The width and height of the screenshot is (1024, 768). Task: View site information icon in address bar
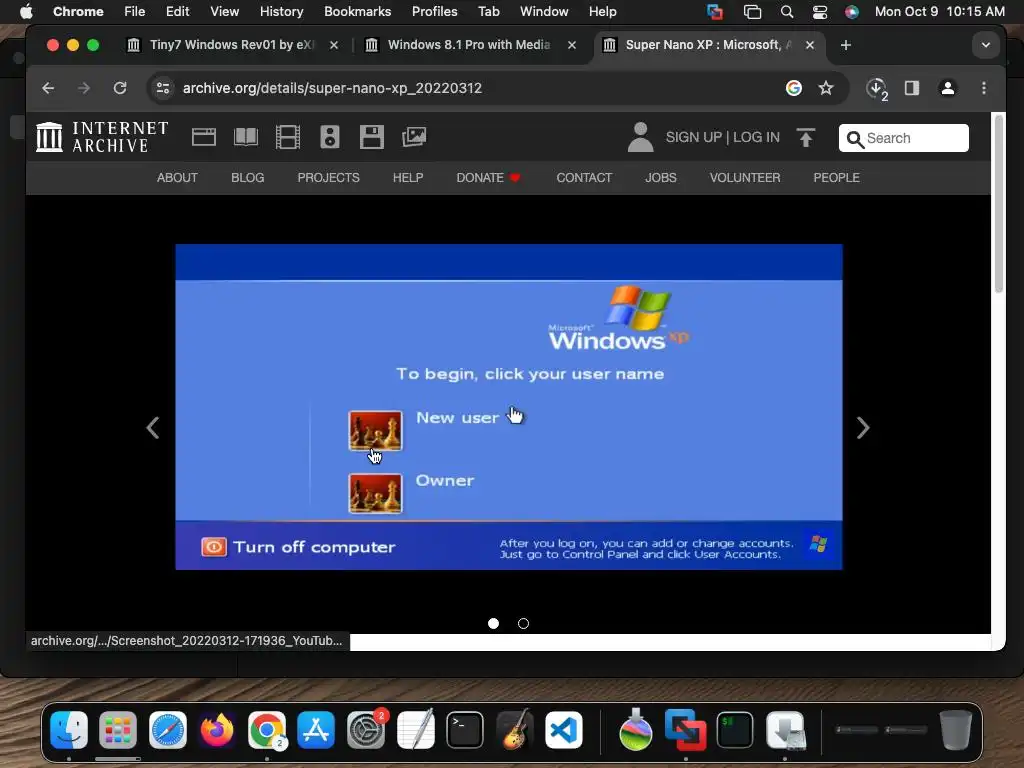click(x=163, y=88)
